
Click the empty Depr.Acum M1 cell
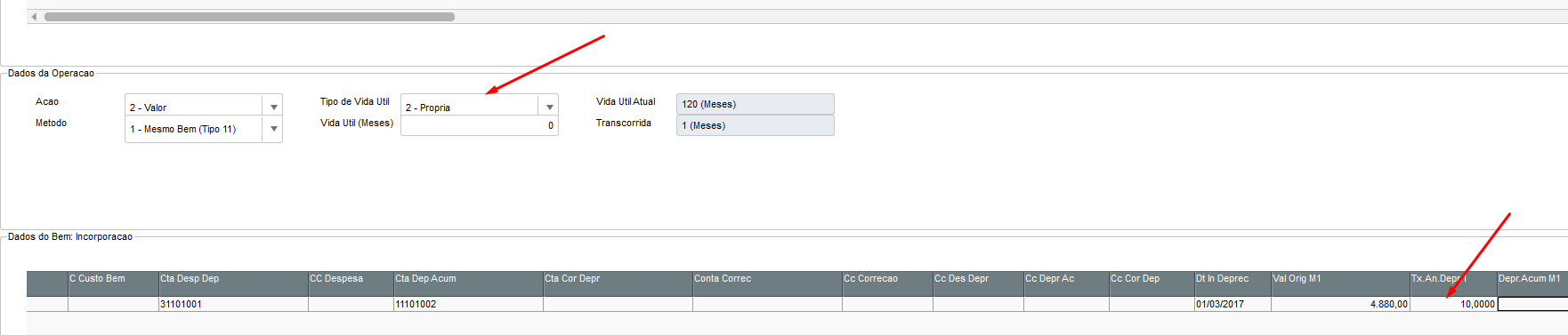1532,304
